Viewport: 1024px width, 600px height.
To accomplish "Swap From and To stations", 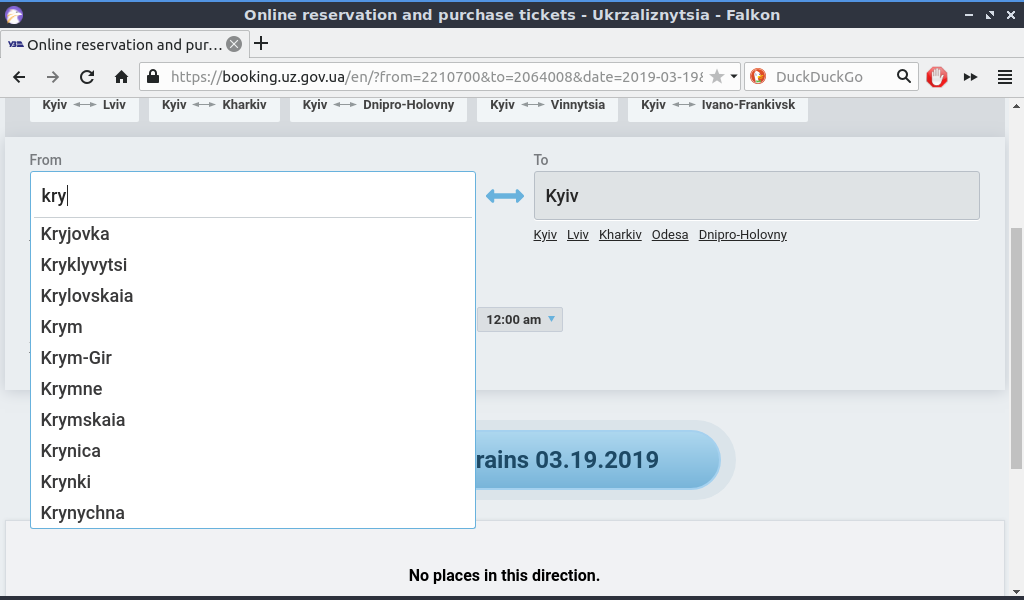I will pyautogui.click(x=505, y=196).
